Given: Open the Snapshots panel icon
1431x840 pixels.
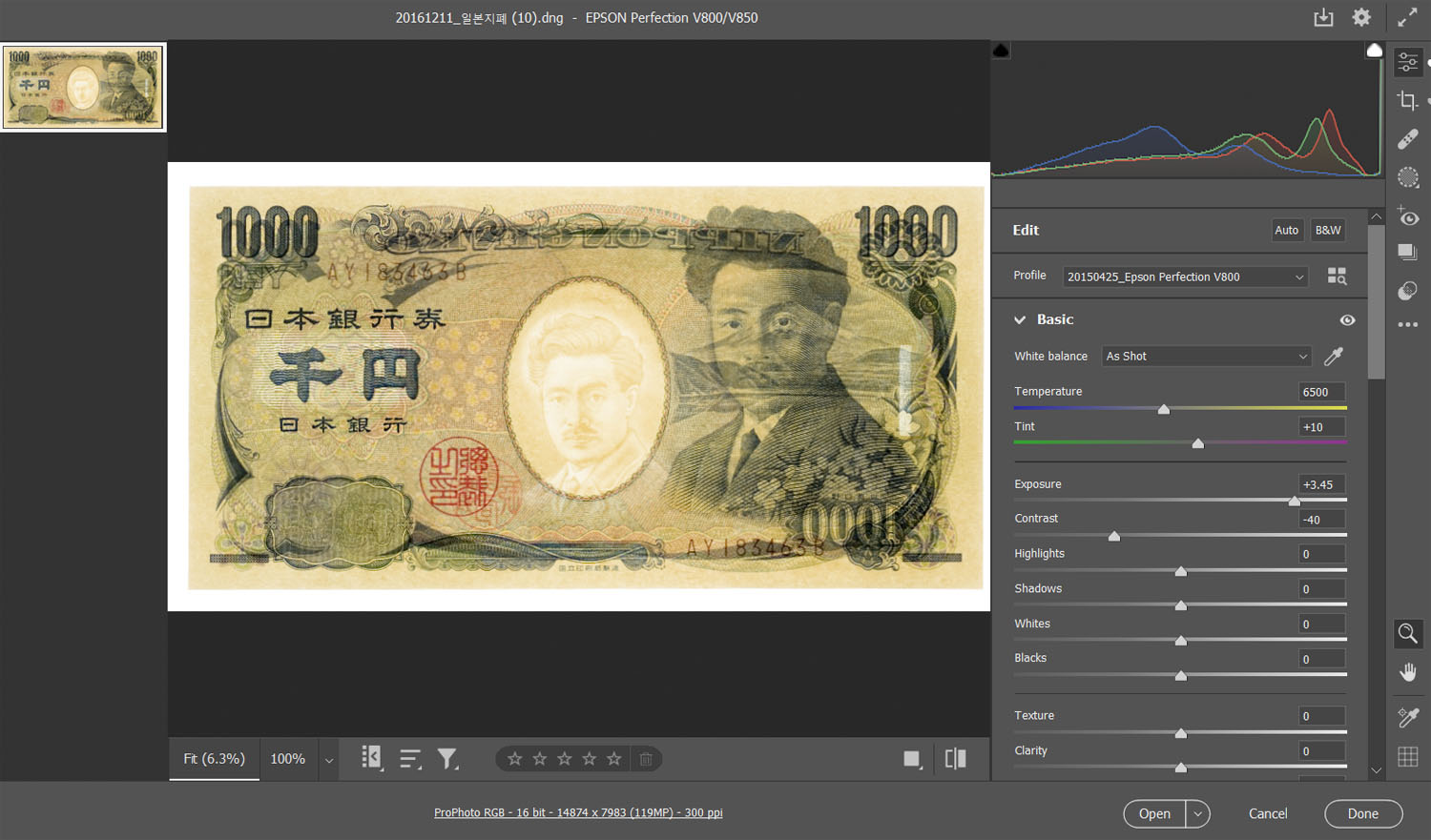Looking at the screenshot, I should [1407, 253].
